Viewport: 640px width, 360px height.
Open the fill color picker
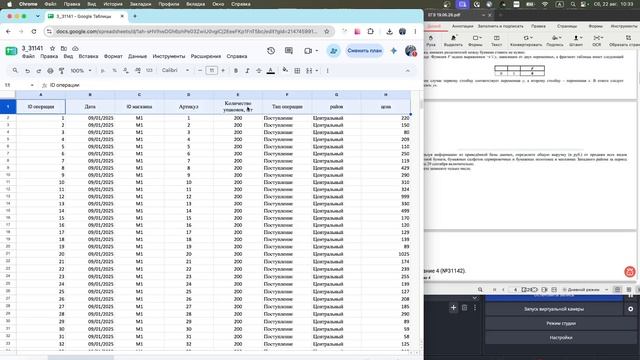(x=285, y=70)
